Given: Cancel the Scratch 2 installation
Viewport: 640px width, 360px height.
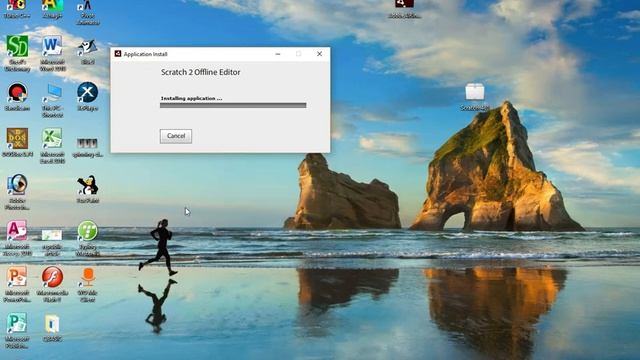Looking at the screenshot, I should 176,136.
